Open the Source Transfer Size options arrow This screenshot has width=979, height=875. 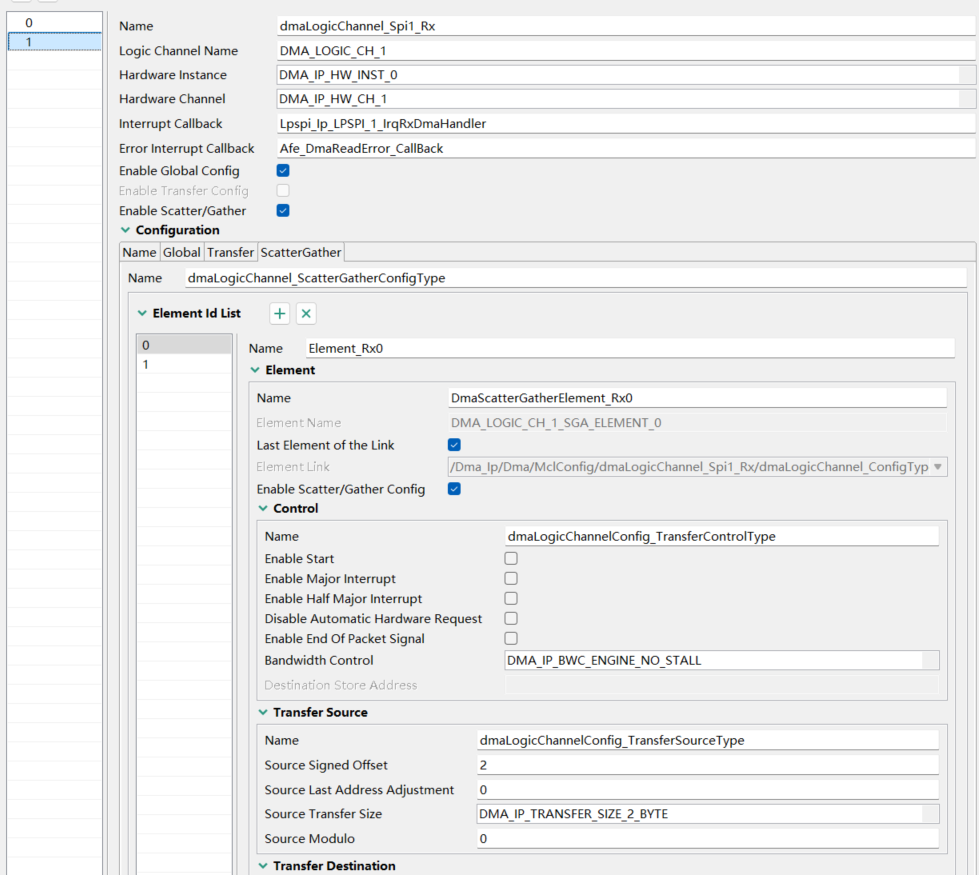[x=930, y=813]
